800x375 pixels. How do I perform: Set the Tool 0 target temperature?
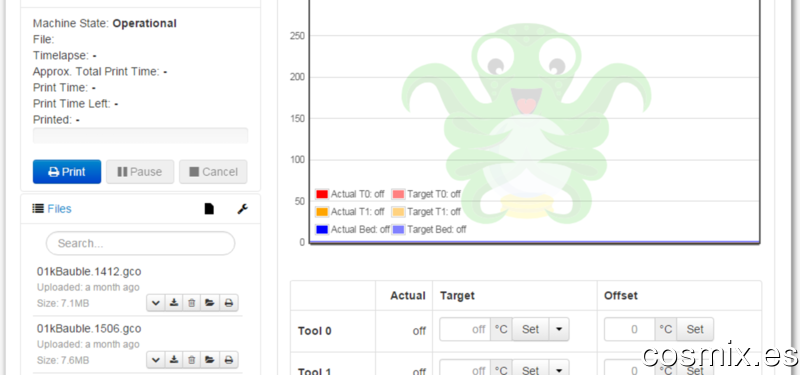click(x=530, y=330)
